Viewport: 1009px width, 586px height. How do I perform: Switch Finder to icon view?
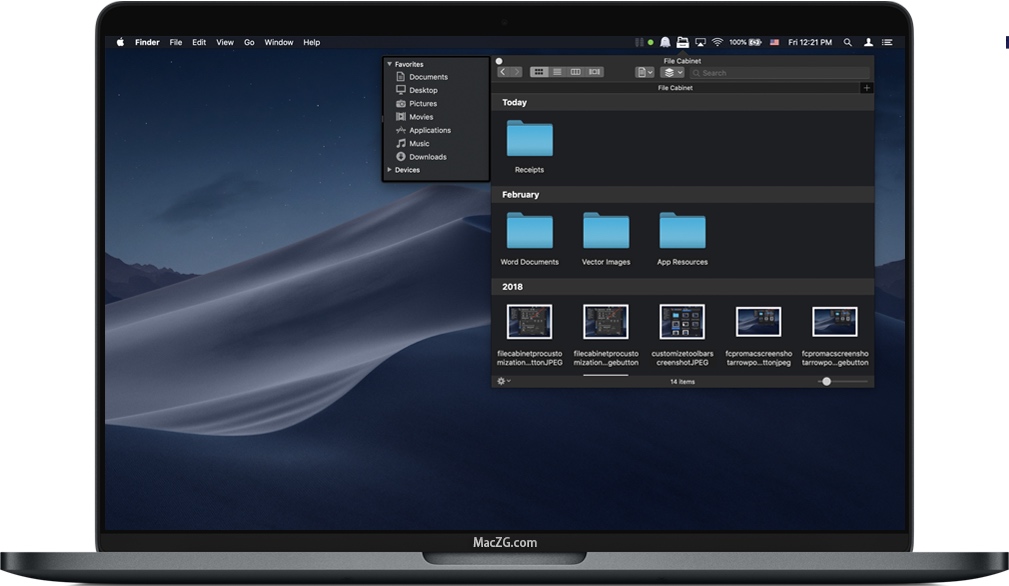coord(540,71)
